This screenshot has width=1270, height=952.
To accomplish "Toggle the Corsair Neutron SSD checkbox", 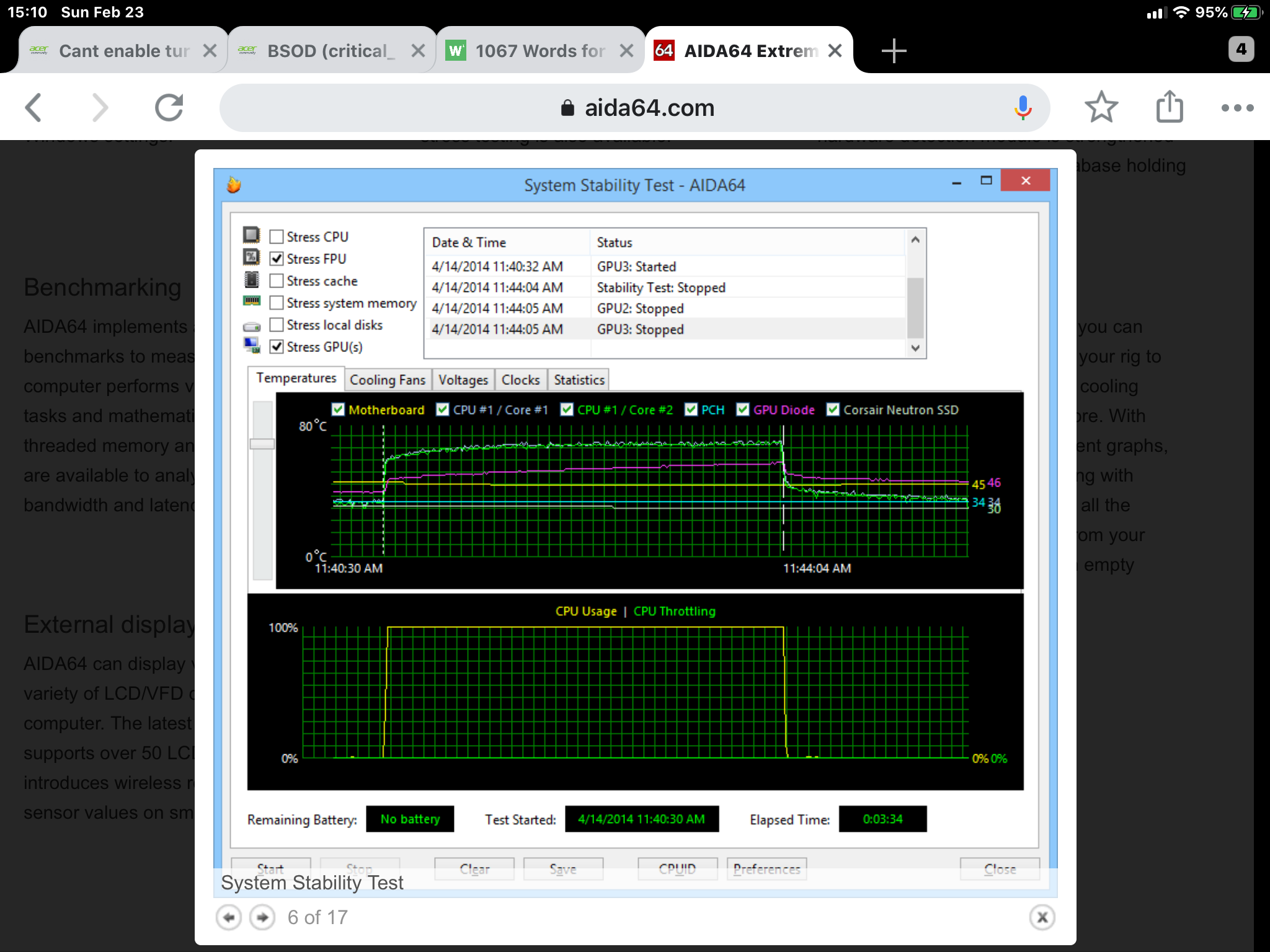I will point(833,409).
